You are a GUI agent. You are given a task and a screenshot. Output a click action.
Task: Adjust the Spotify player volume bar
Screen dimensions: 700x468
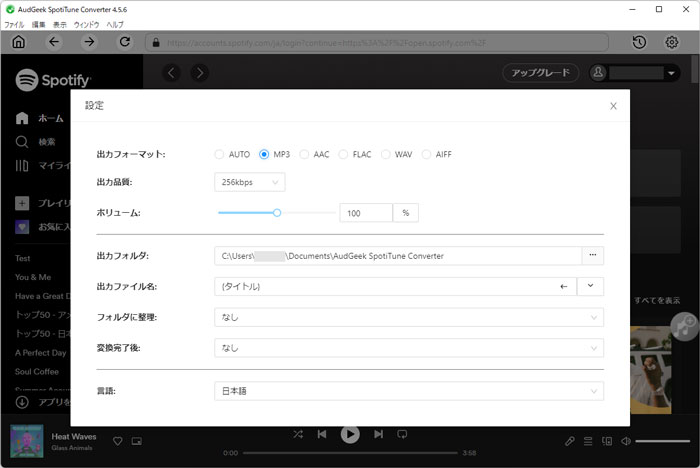[662, 441]
